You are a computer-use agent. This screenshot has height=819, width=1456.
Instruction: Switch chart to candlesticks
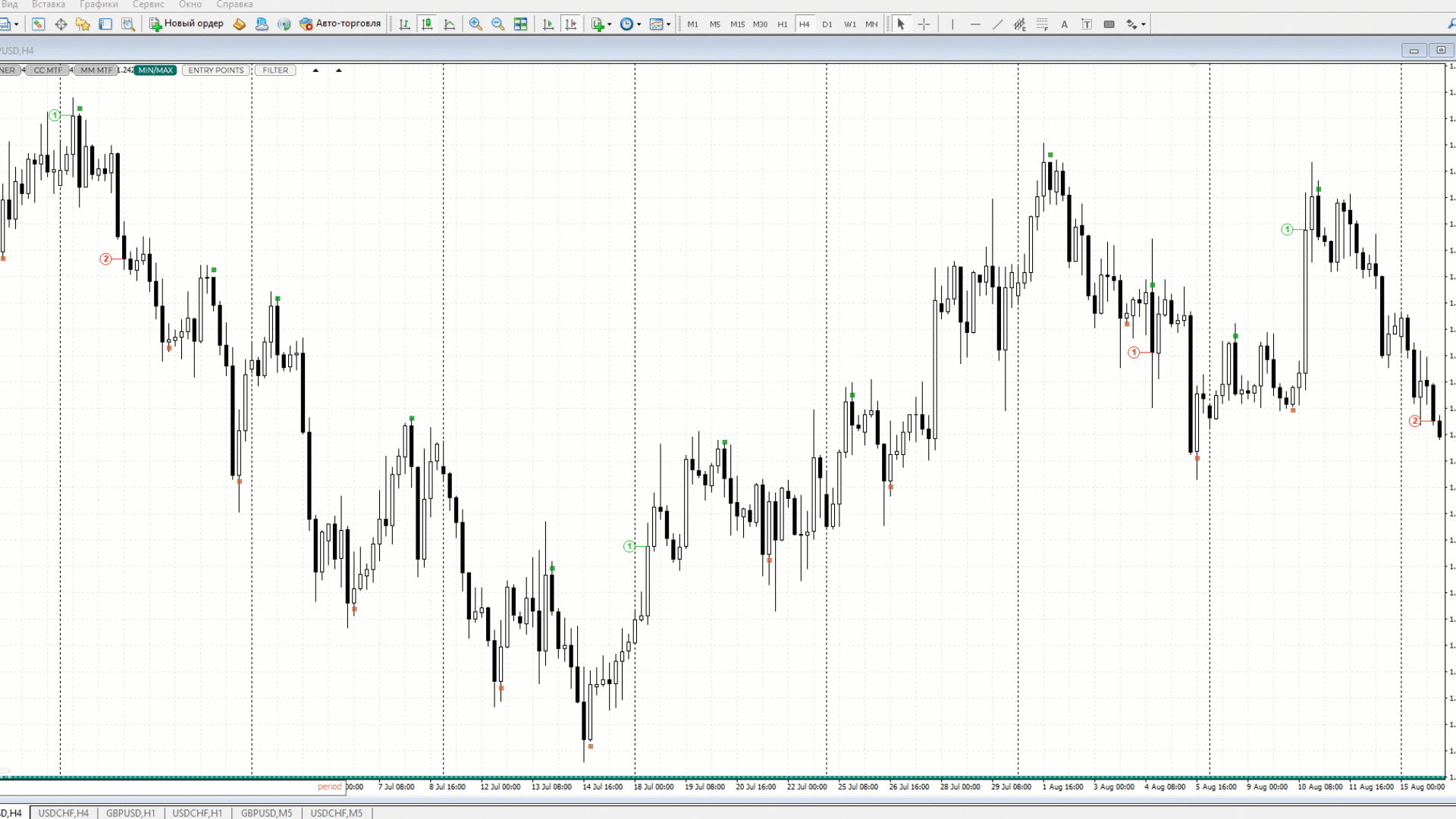pyautogui.click(x=427, y=24)
